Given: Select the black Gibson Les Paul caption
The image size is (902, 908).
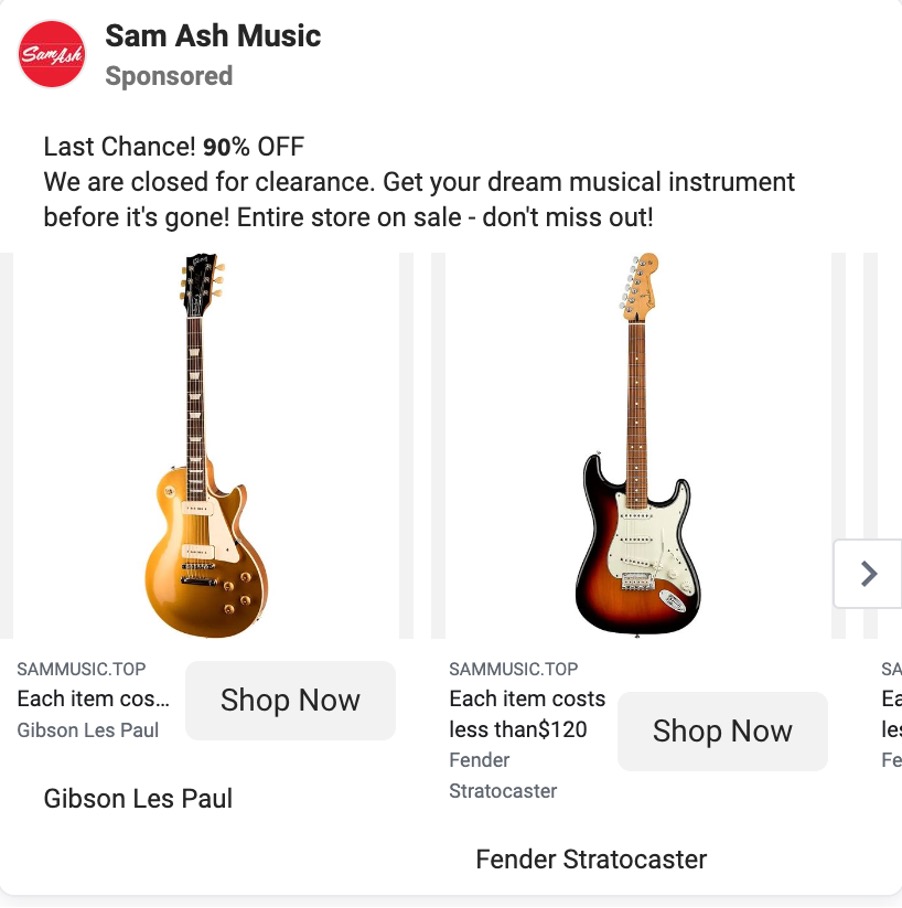Looking at the screenshot, I should click(x=138, y=798).
